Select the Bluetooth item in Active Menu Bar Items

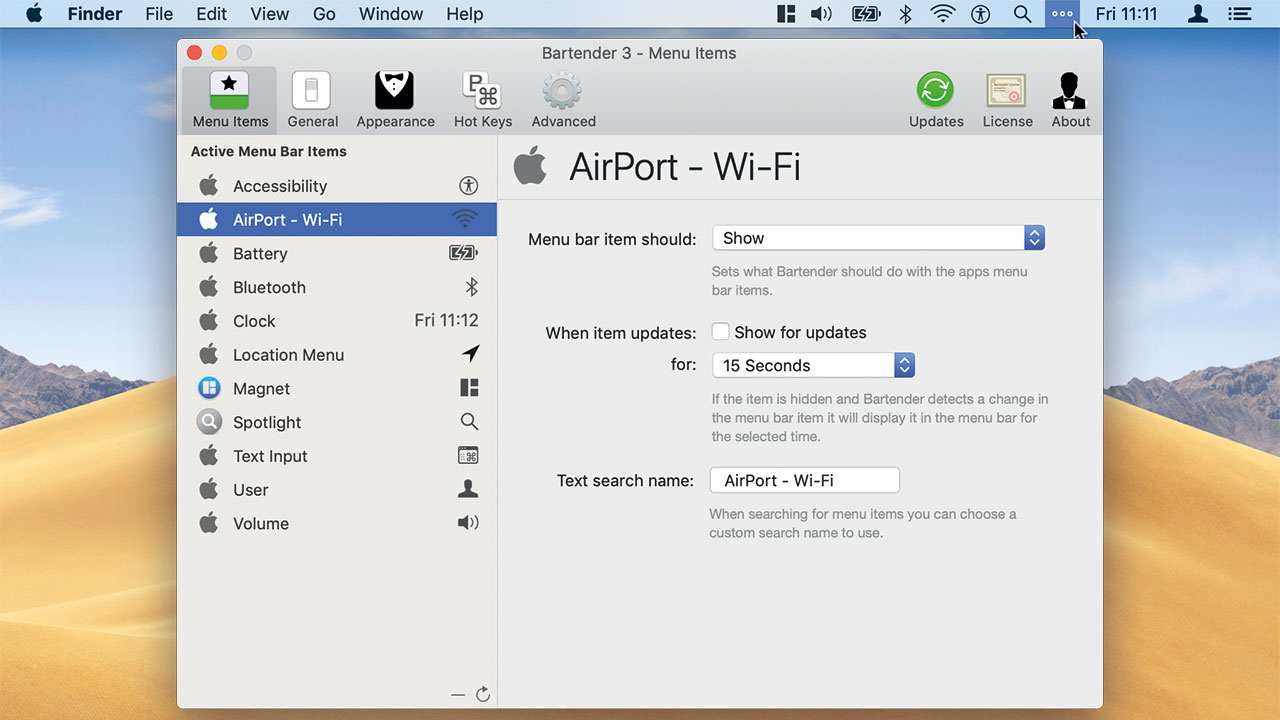pos(271,287)
